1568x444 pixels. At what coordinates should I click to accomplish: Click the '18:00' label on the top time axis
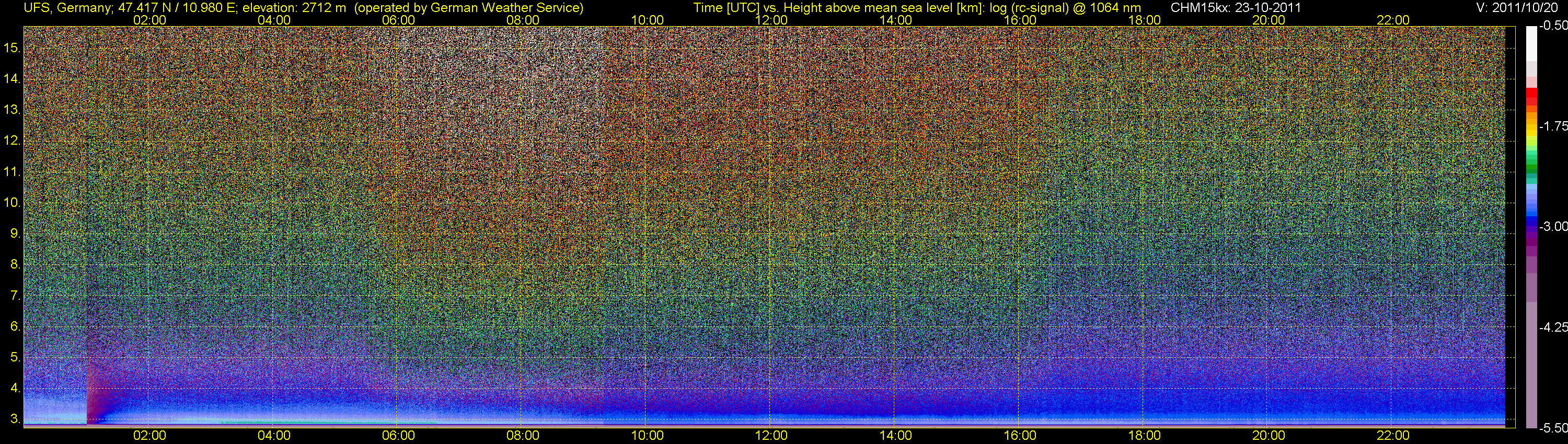click(x=1144, y=20)
